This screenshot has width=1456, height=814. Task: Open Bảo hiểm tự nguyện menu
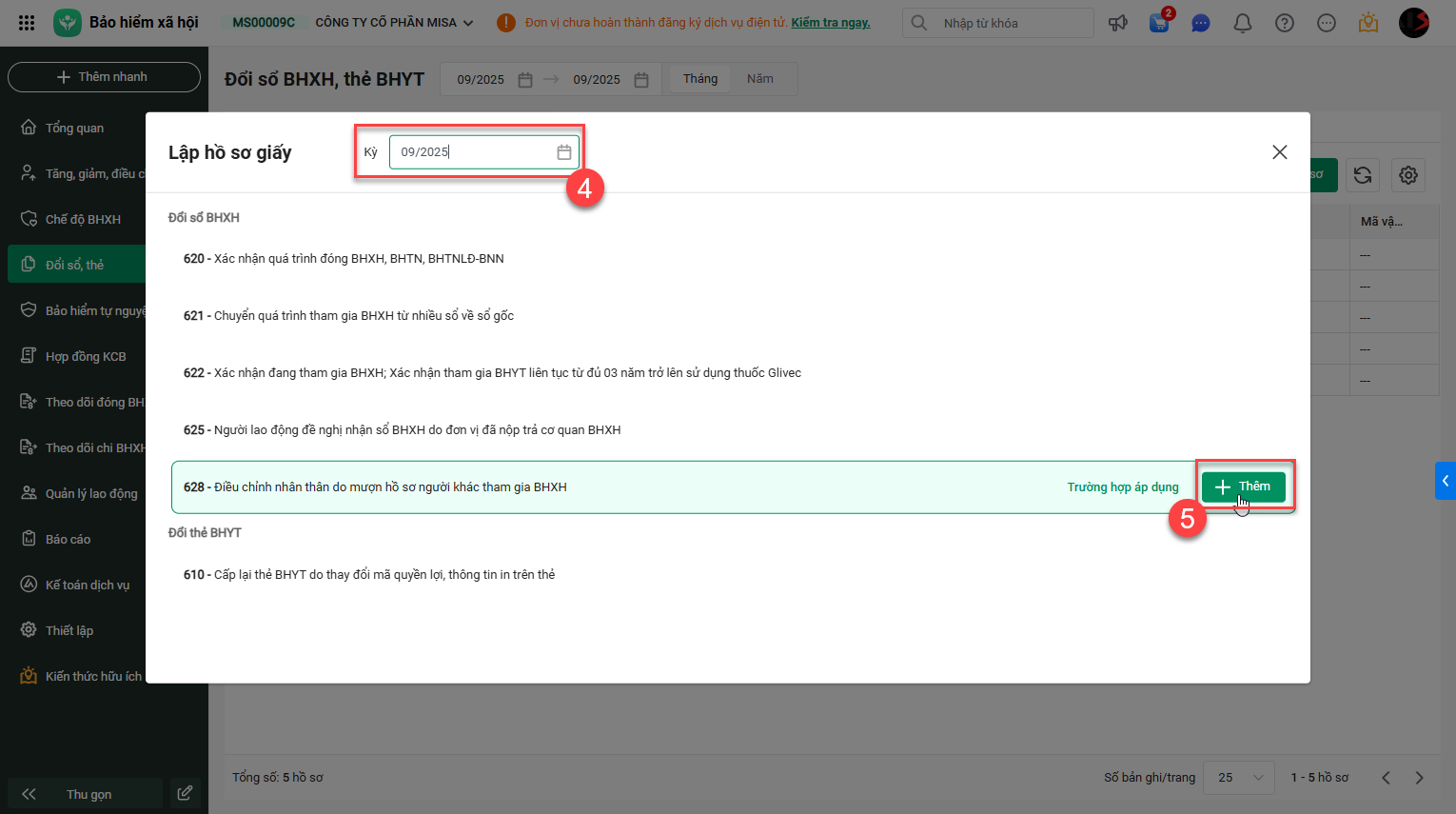click(76, 310)
